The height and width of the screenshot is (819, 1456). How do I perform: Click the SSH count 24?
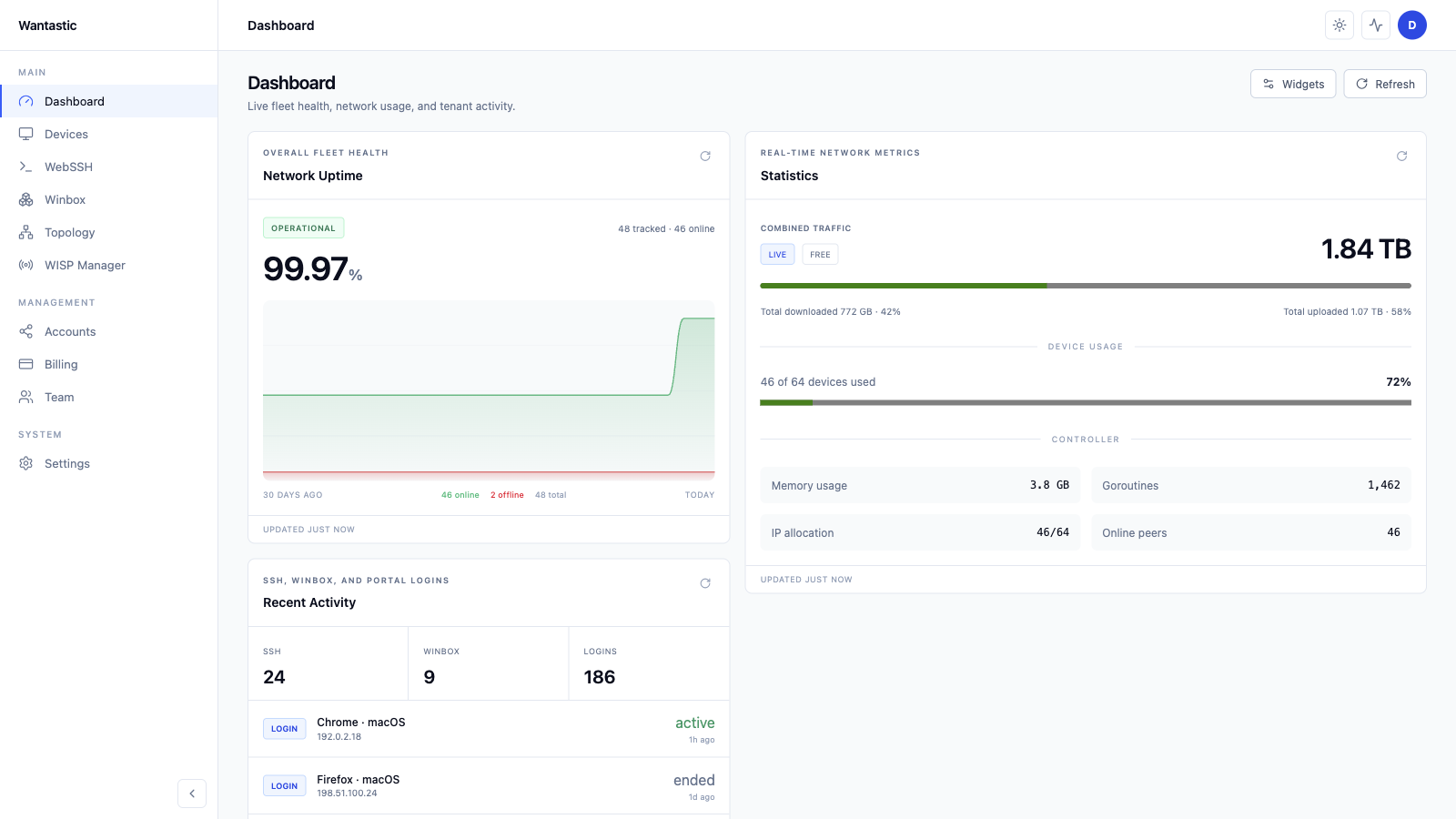[274, 677]
